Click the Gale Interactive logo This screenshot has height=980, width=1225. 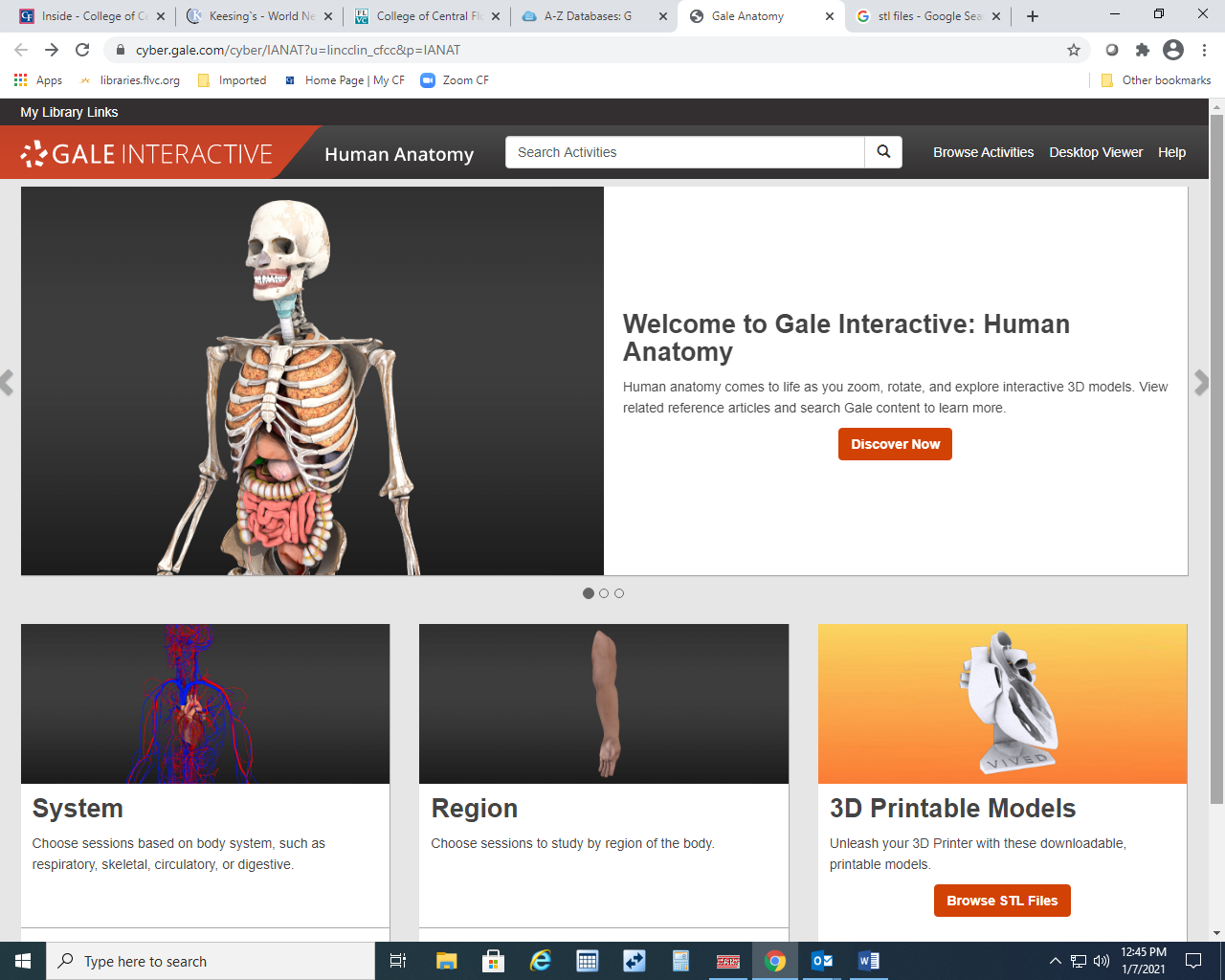tap(148, 153)
